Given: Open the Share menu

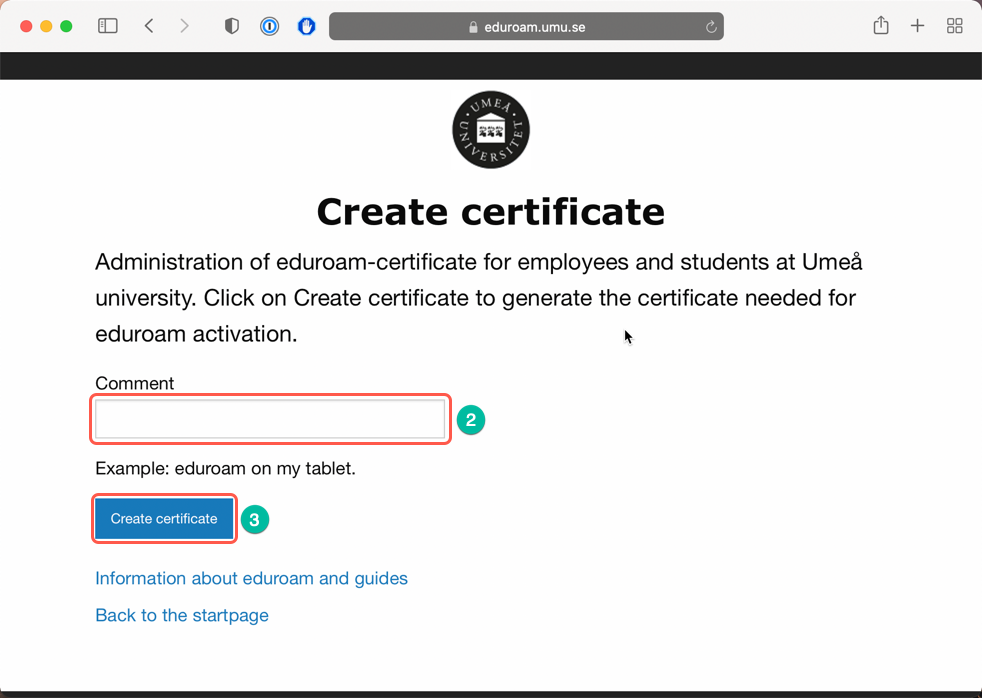Looking at the screenshot, I should (881, 25).
